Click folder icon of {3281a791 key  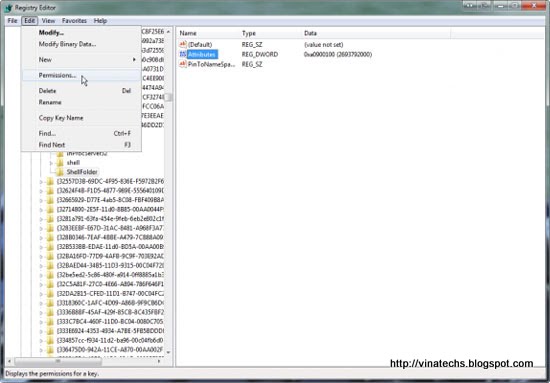pos(50,219)
